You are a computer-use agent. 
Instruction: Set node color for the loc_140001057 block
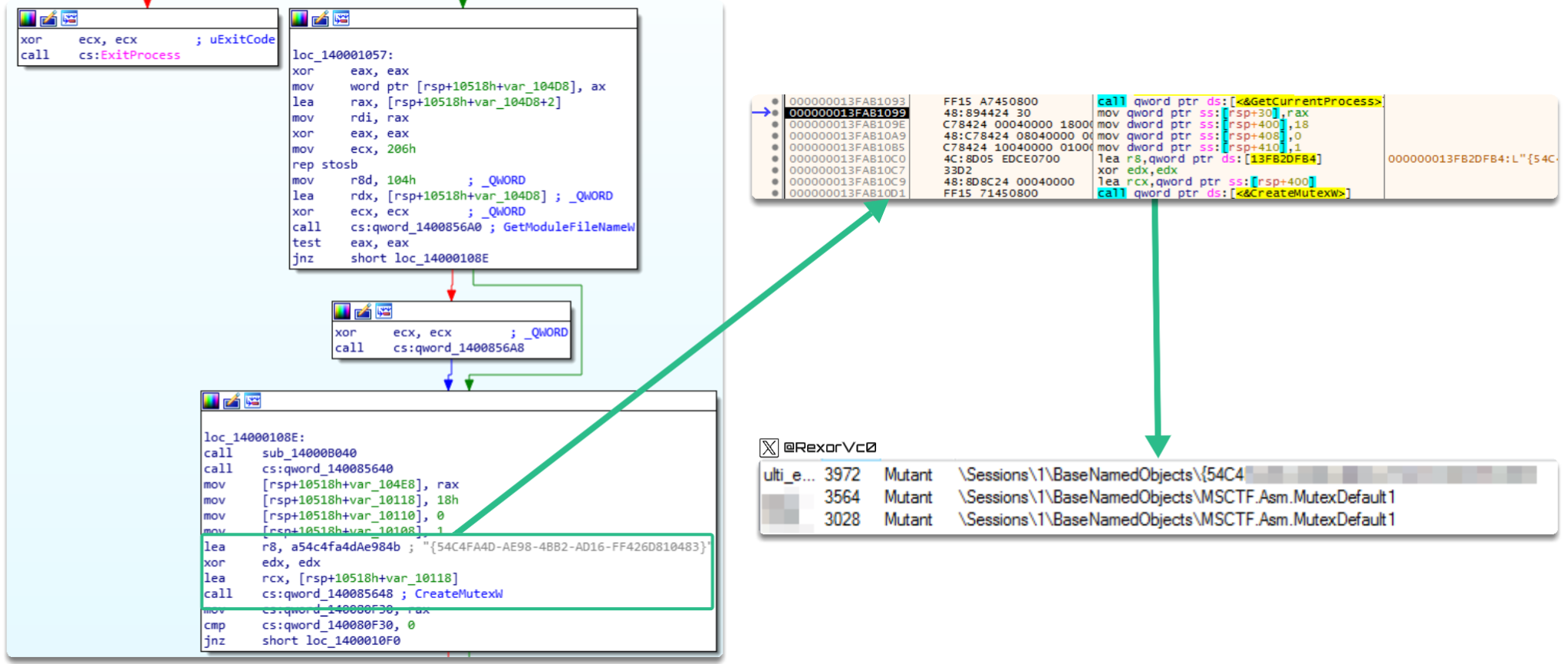tap(300, 18)
